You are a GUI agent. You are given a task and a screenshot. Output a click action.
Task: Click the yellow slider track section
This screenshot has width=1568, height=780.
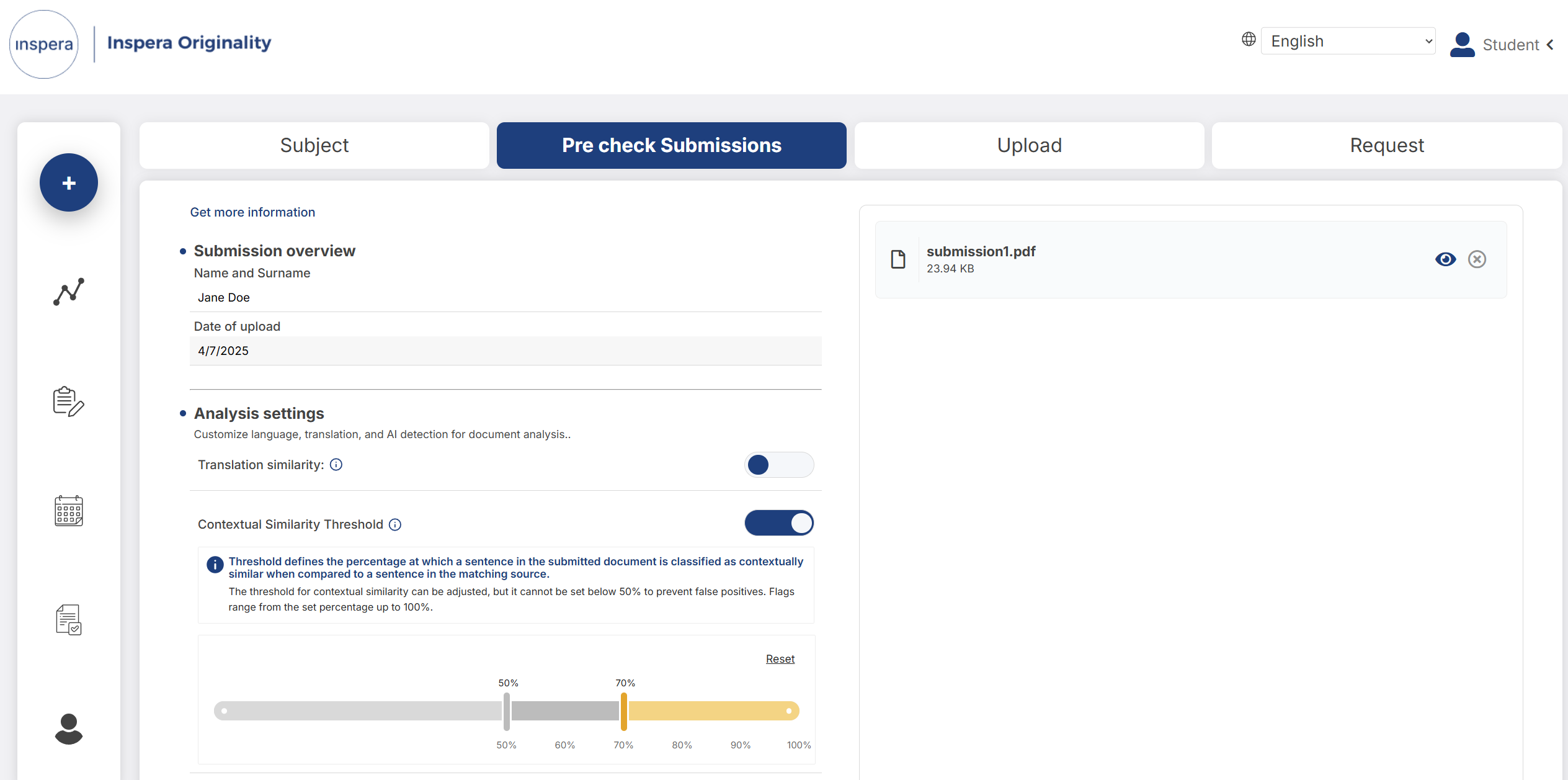(713, 711)
